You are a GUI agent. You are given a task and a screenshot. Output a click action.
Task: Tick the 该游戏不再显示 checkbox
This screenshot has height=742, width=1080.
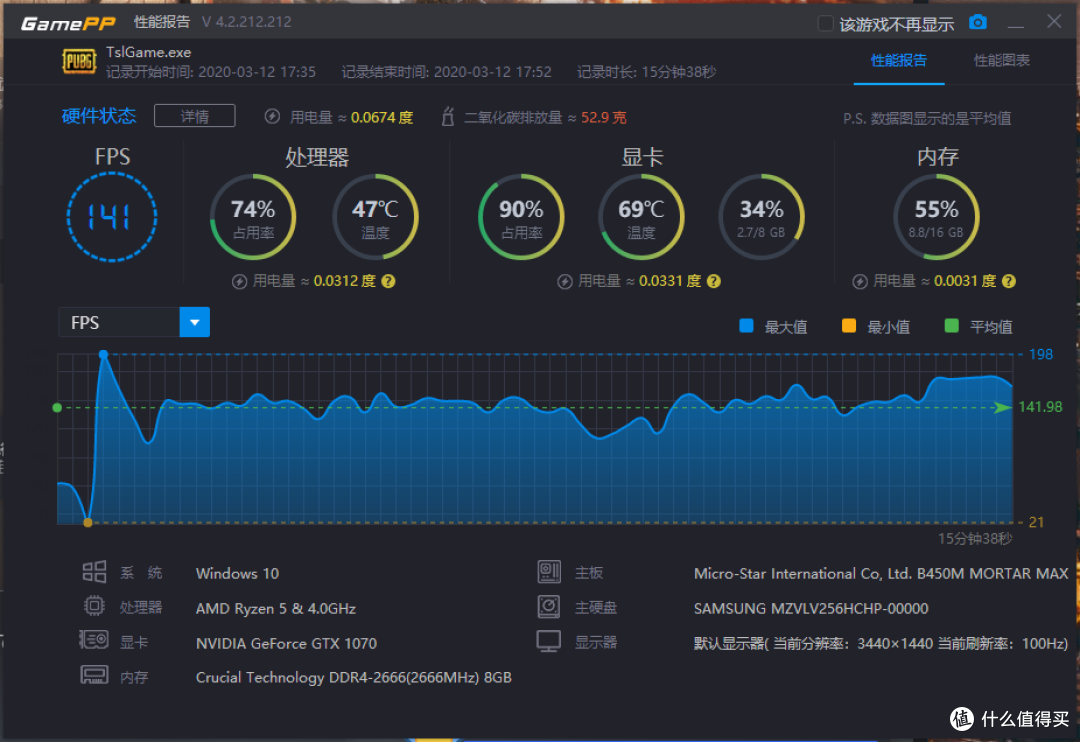(x=825, y=23)
